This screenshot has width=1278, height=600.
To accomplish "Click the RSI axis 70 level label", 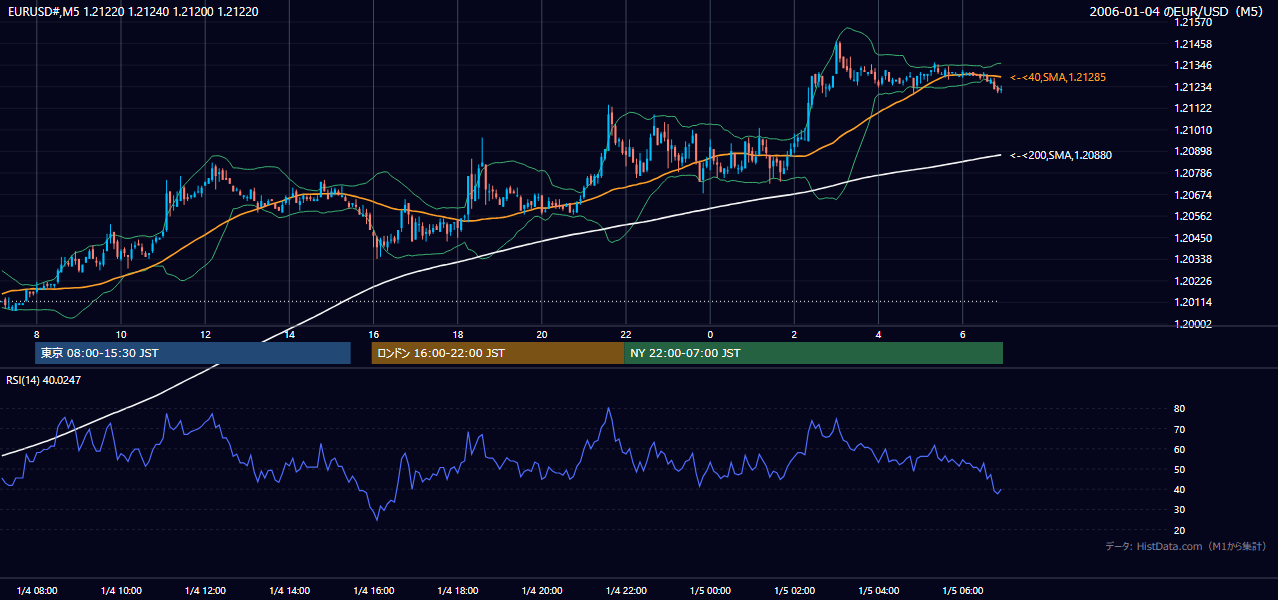I will pyautogui.click(x=1179, y=429).
